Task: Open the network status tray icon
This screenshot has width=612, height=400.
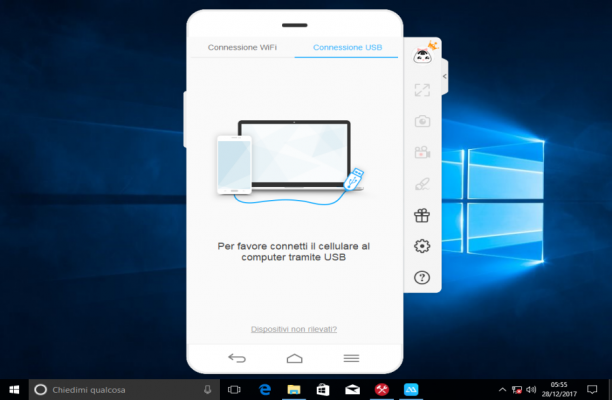Action: (x=517, y=389)
